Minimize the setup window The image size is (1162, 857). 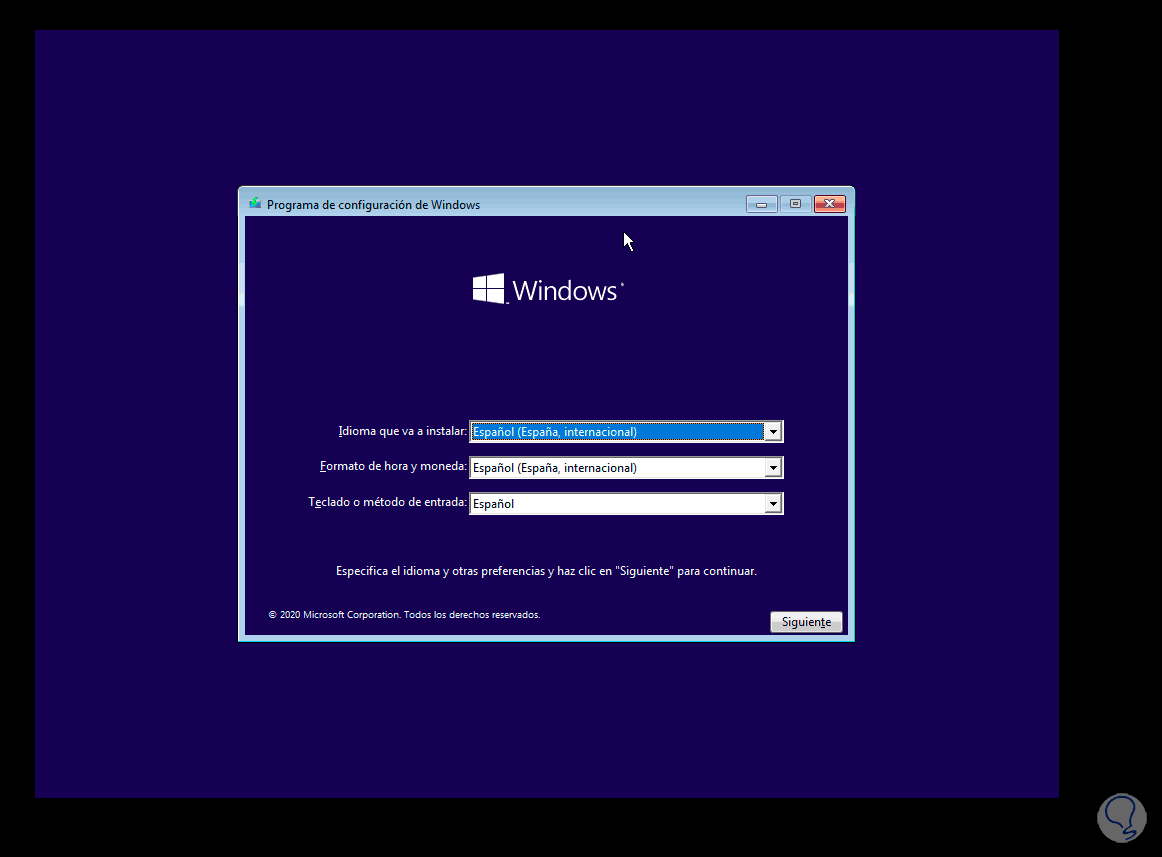pos(761,203)
